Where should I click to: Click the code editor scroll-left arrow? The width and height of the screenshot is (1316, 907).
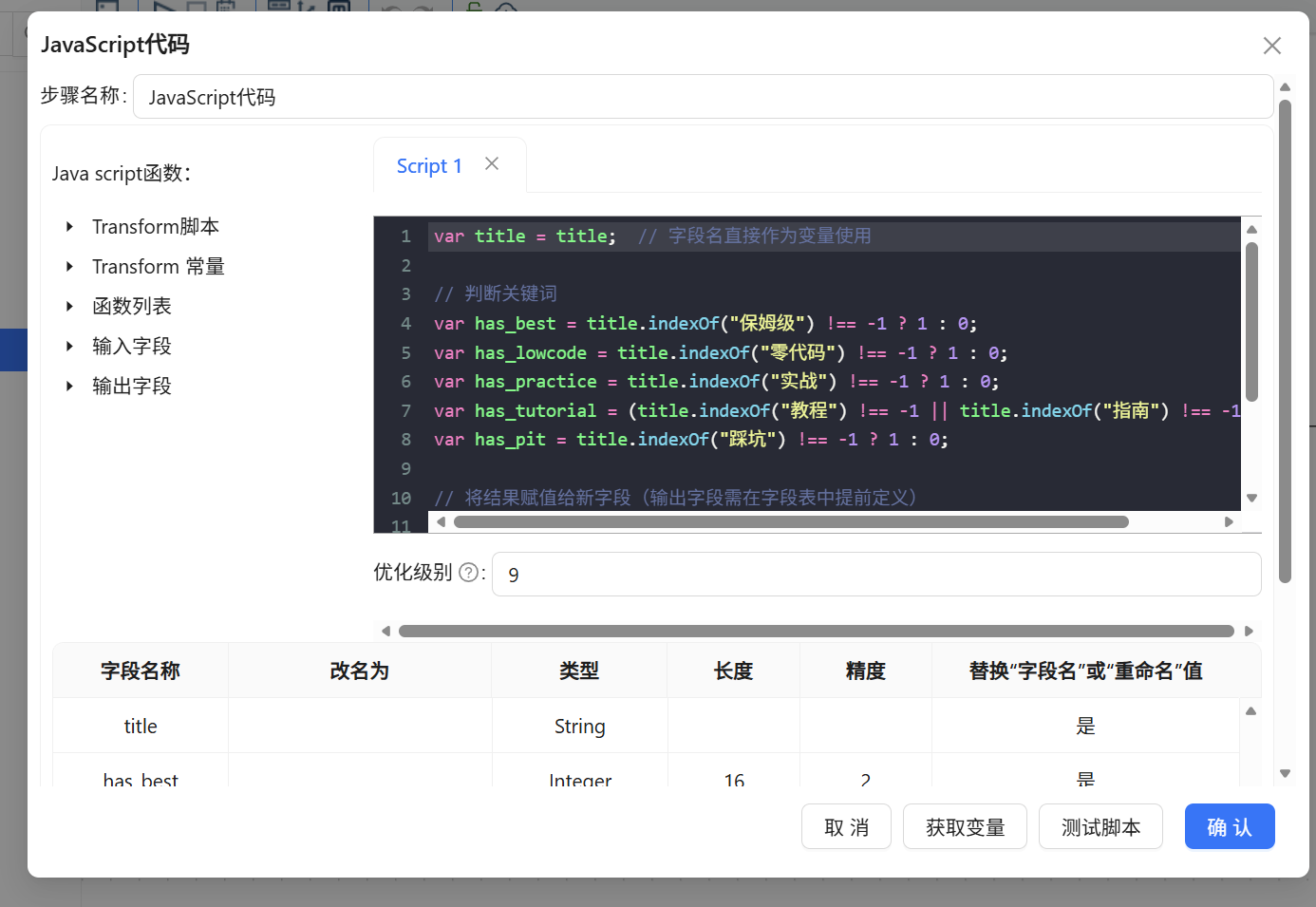point(441,521)
